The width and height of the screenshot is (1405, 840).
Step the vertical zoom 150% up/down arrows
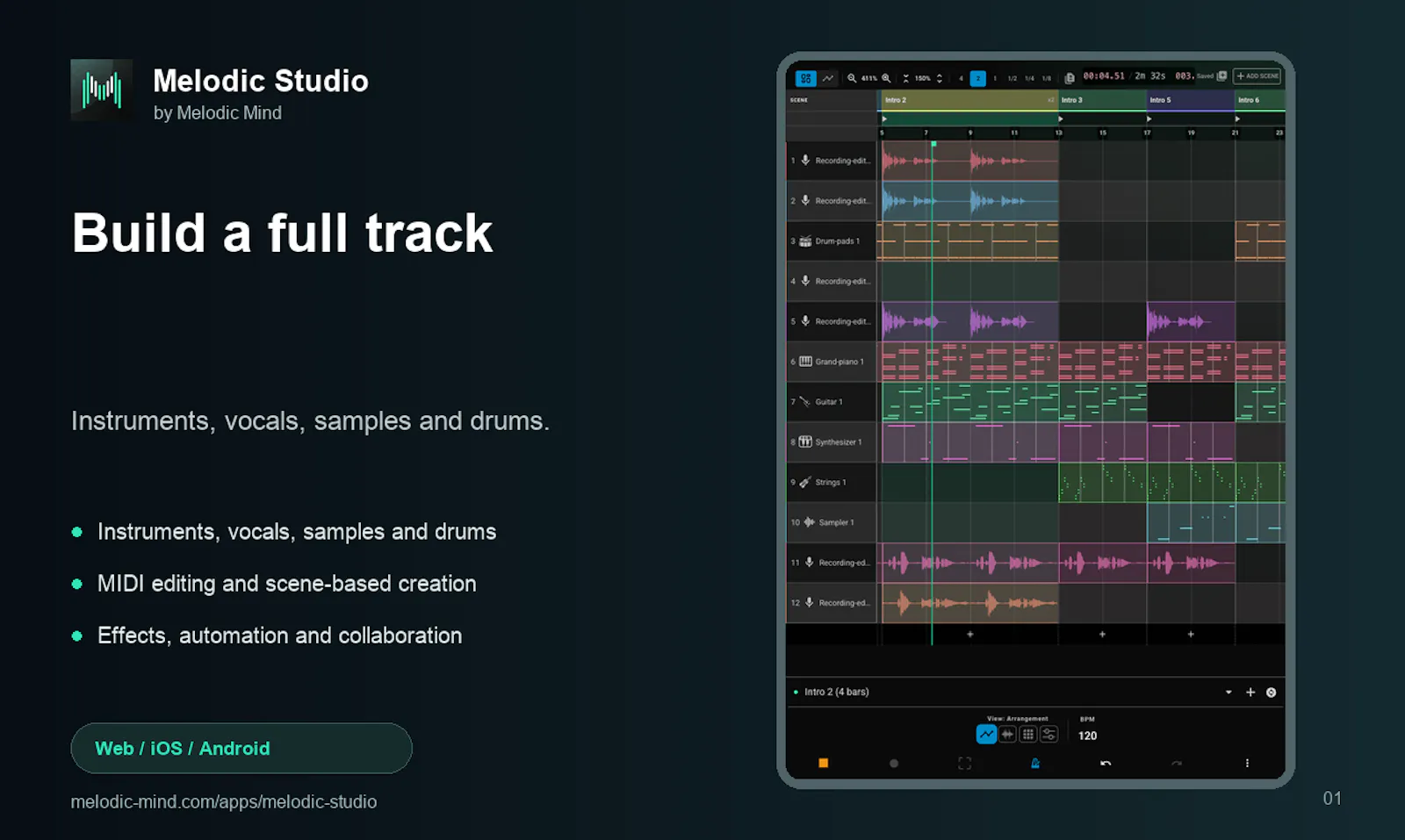(x=940, y=78)
